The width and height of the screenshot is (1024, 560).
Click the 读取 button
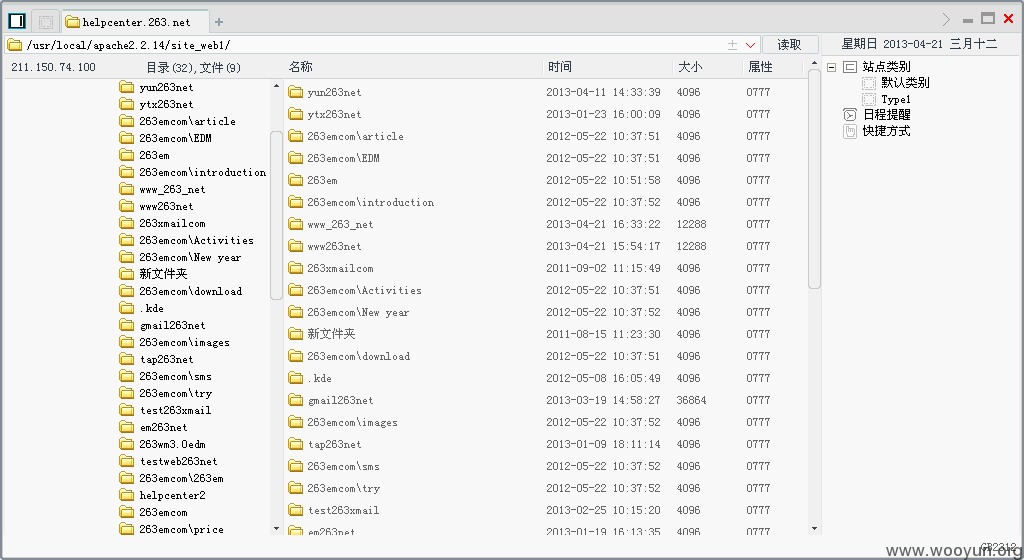pyautogui.click(x=790, y=44)
